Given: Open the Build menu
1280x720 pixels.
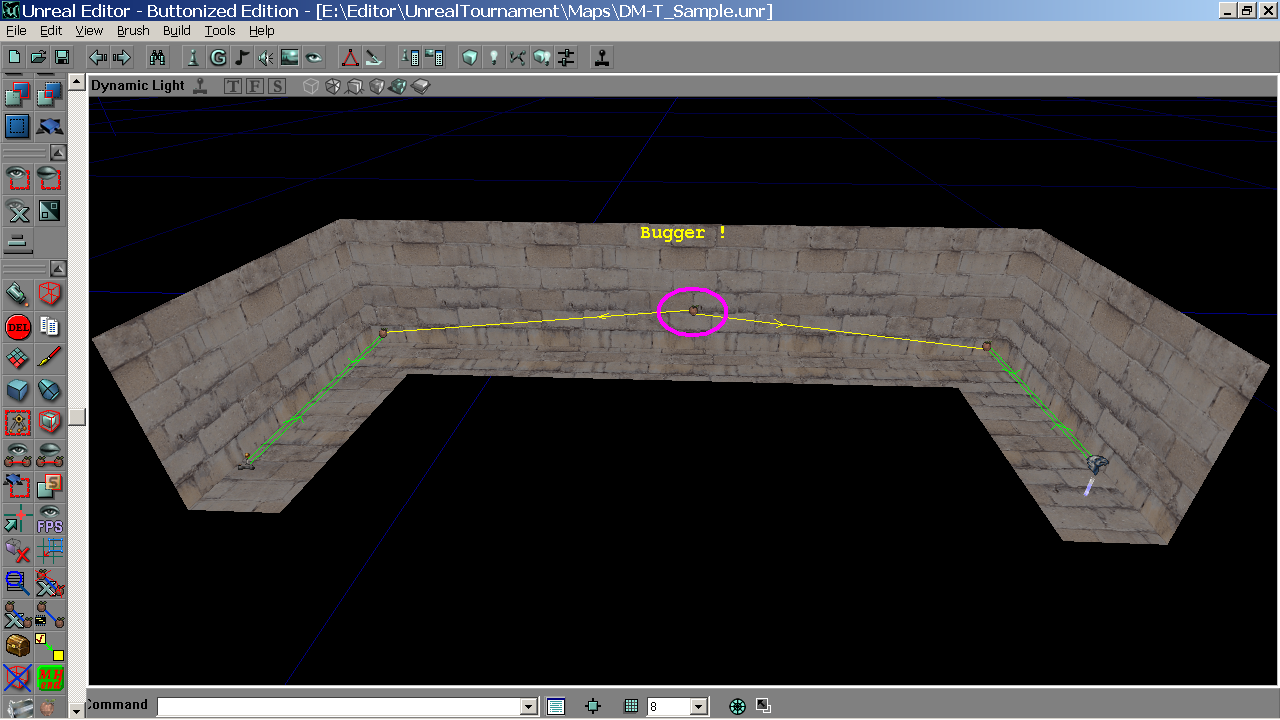Looking at the screenshot, I should click(x=177, y=31).
